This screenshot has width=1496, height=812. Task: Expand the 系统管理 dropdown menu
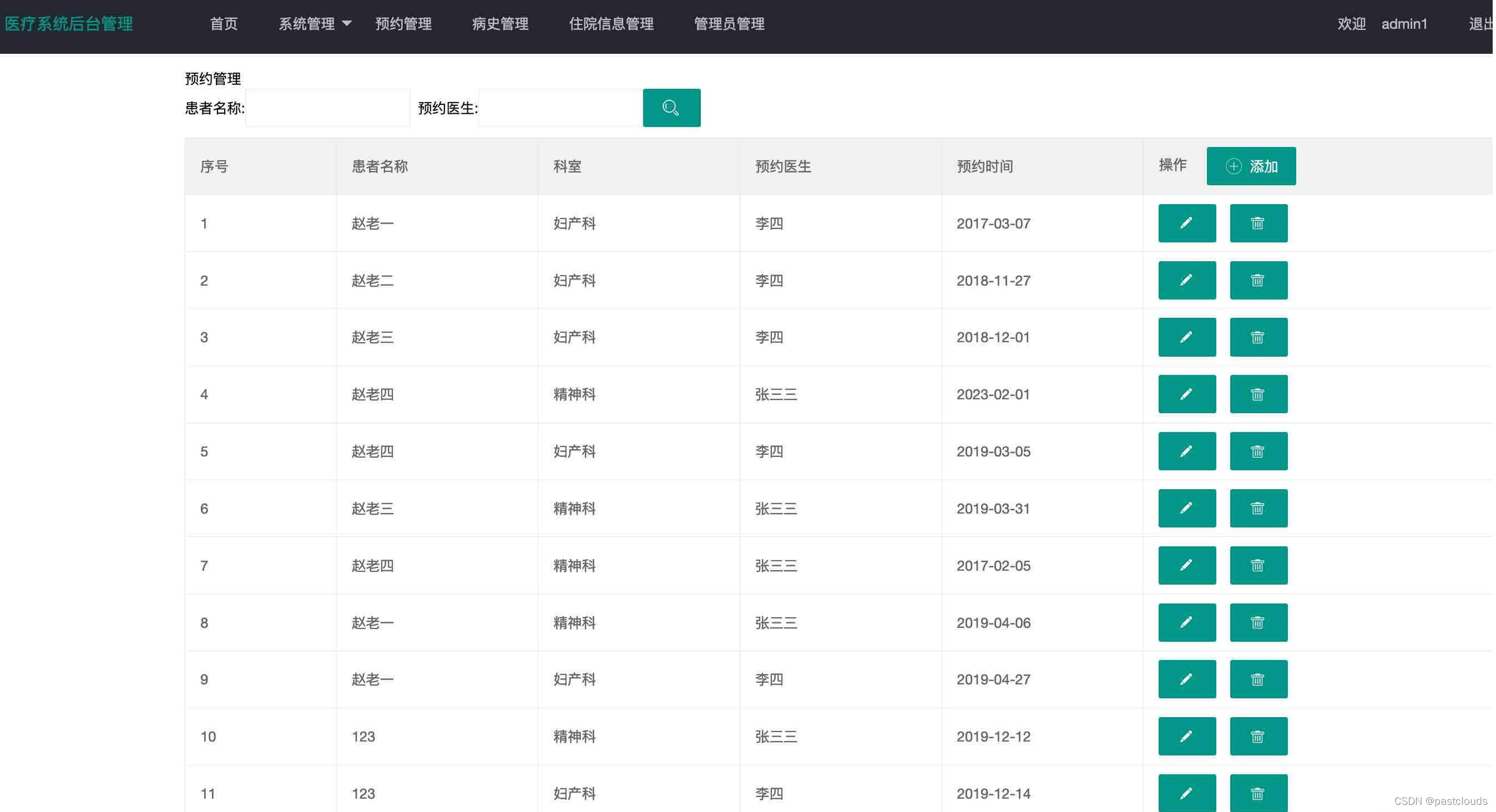pos(315,24)
